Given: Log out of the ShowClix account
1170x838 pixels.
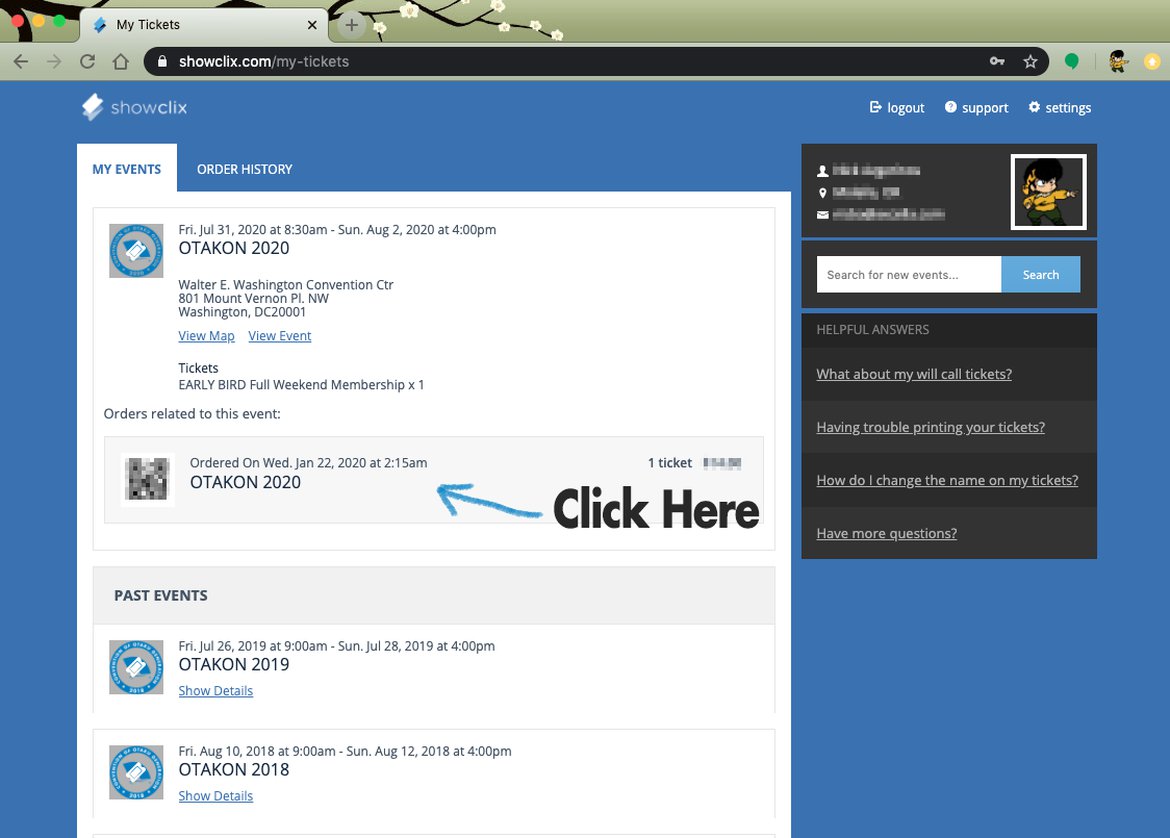Looking at the screenshot, I should point(897,107).
